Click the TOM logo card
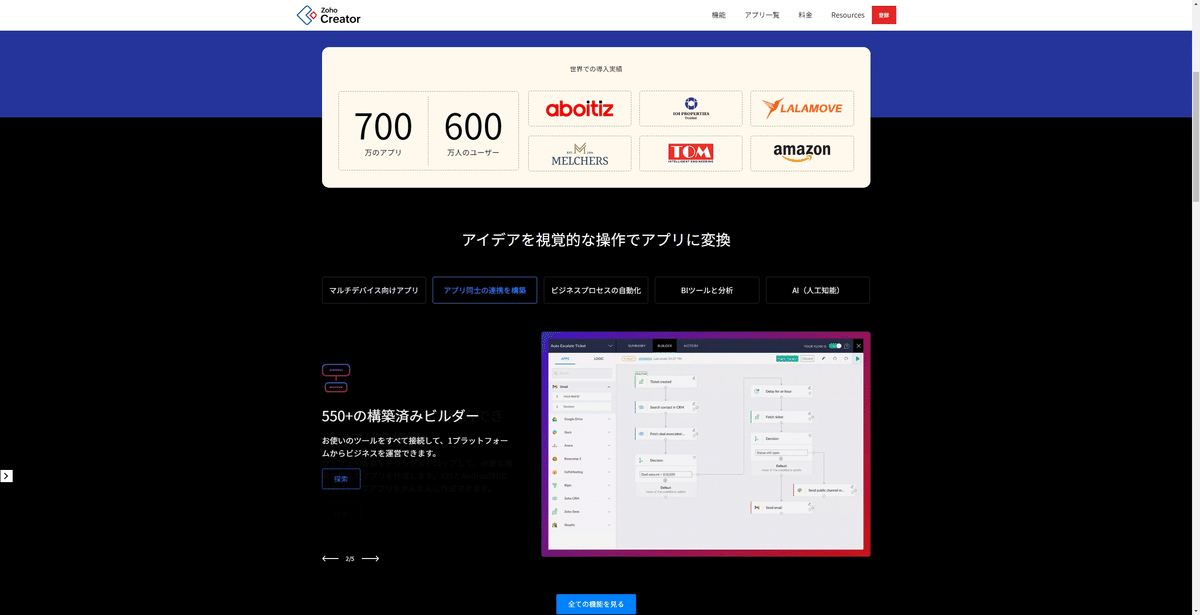 691,153
